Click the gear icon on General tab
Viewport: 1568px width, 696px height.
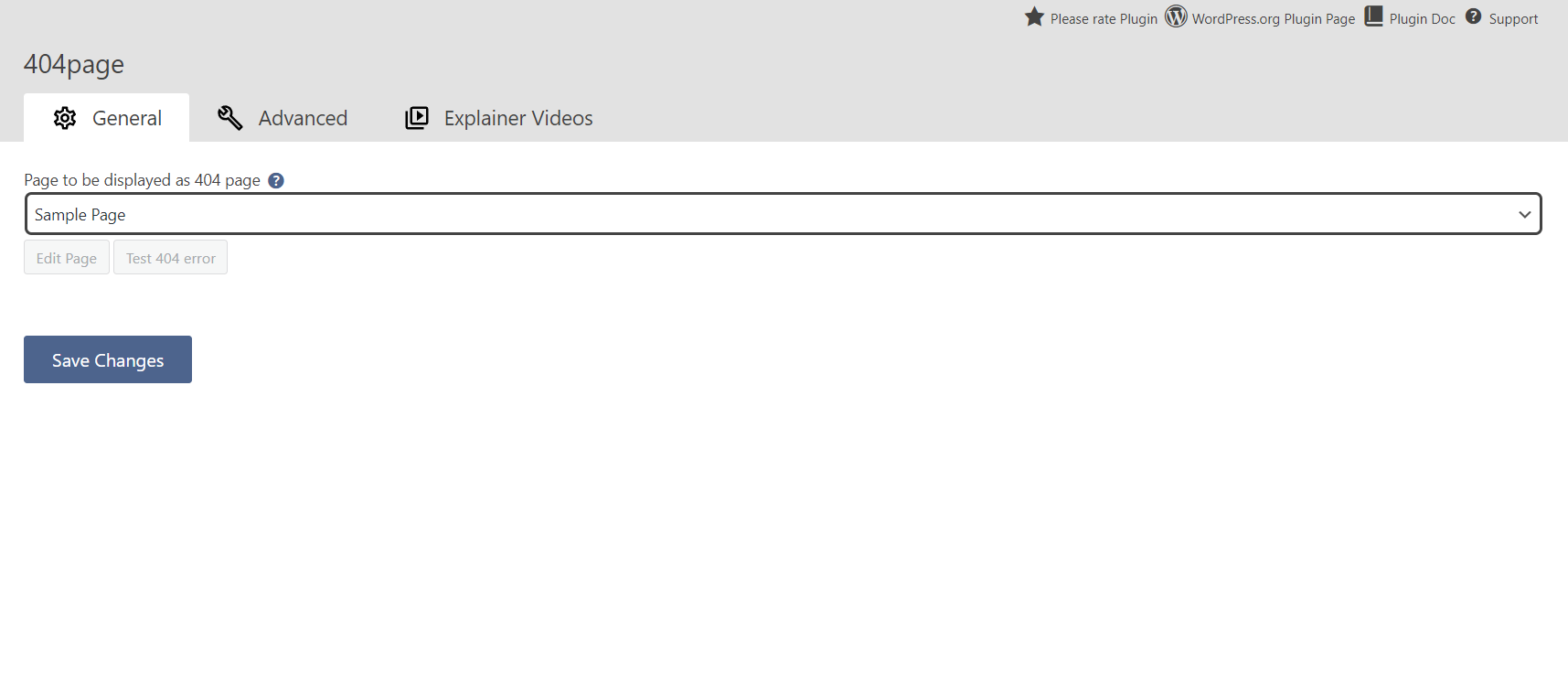click(x=65, y=118)
